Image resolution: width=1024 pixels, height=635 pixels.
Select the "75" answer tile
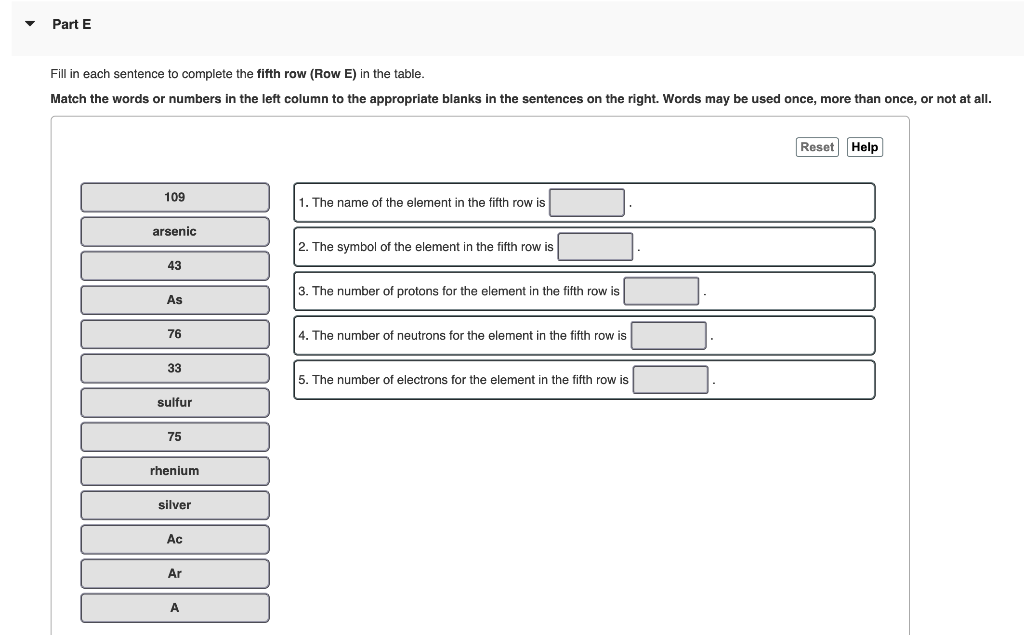(174, 436)
